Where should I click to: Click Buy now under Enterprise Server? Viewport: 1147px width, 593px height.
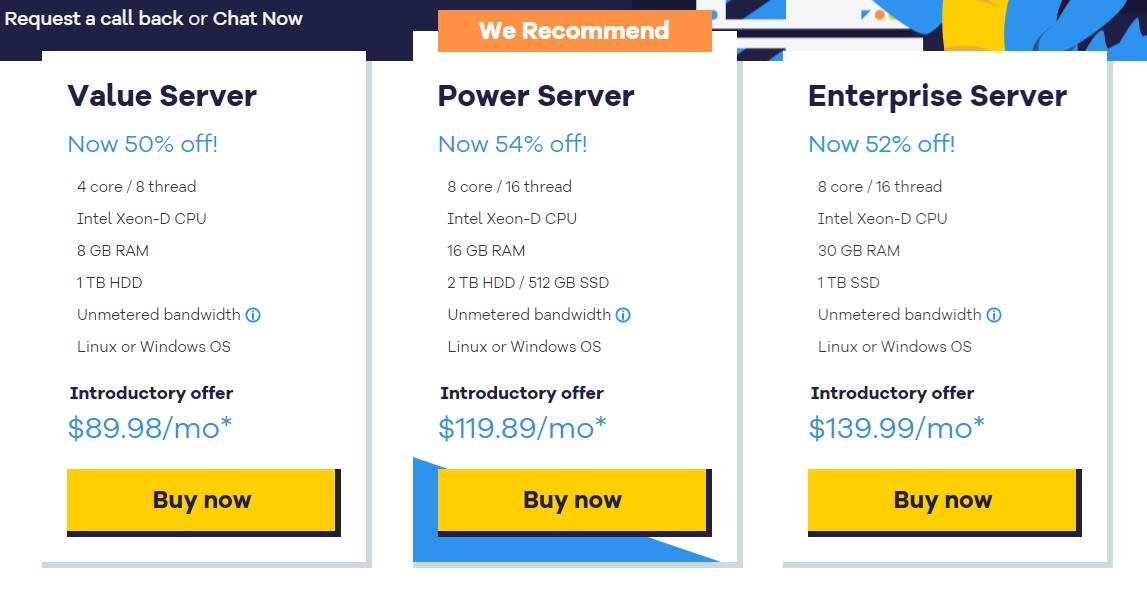[941, 500]
